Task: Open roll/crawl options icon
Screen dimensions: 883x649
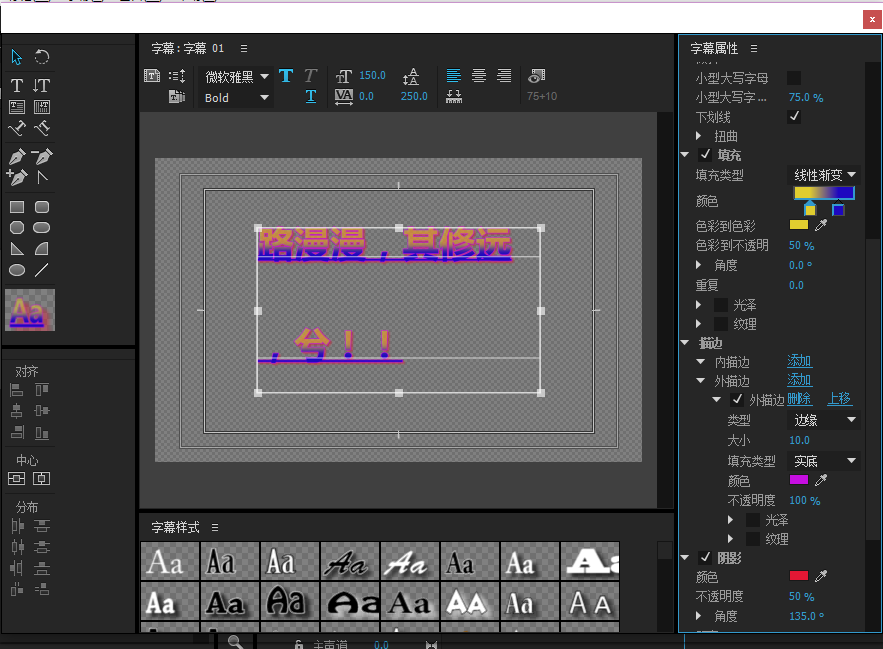Action: click(x=177, y=75)
